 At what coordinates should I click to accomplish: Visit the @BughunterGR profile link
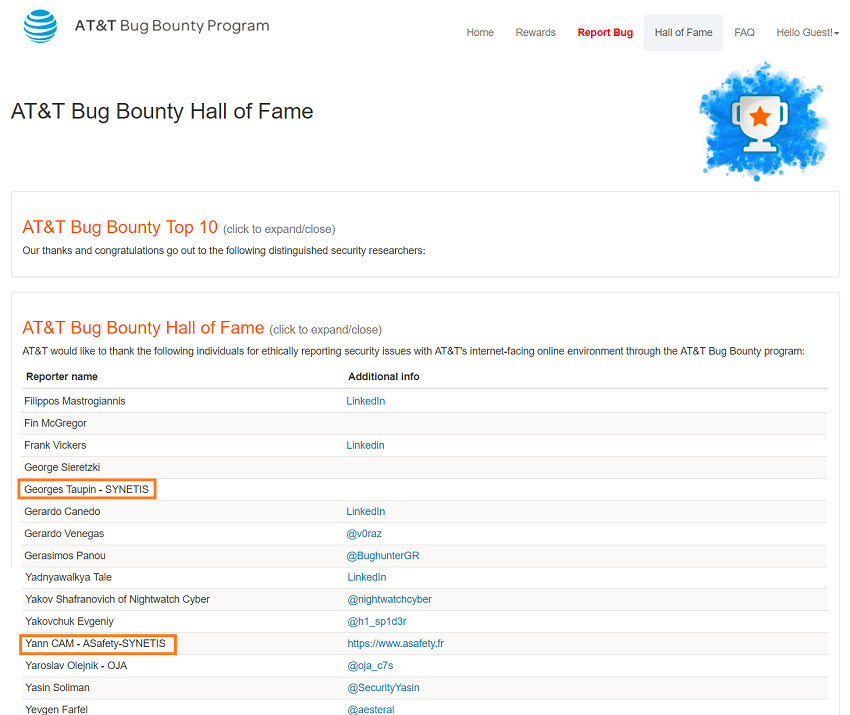(x=383, y=556)
